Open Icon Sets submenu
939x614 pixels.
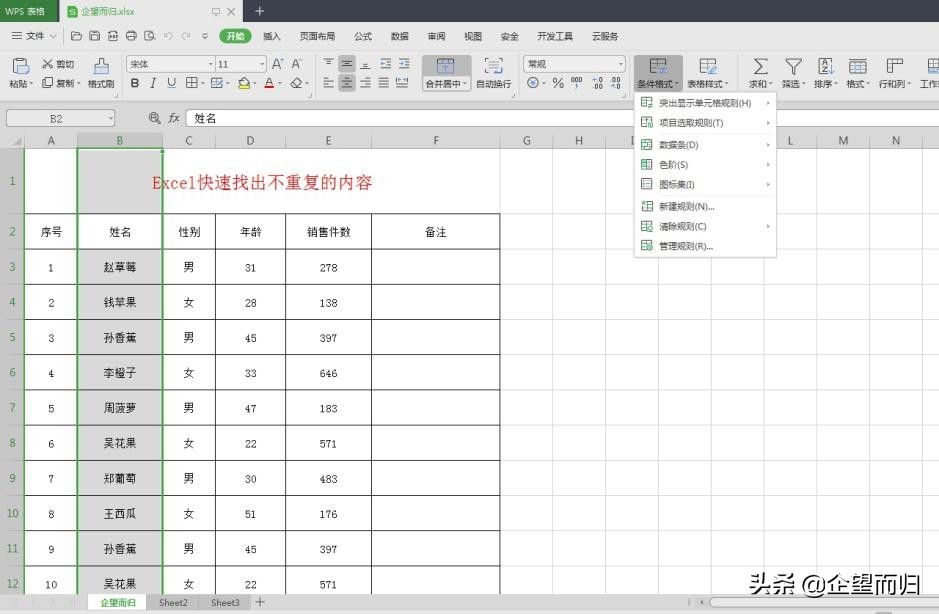click(705, 184)
